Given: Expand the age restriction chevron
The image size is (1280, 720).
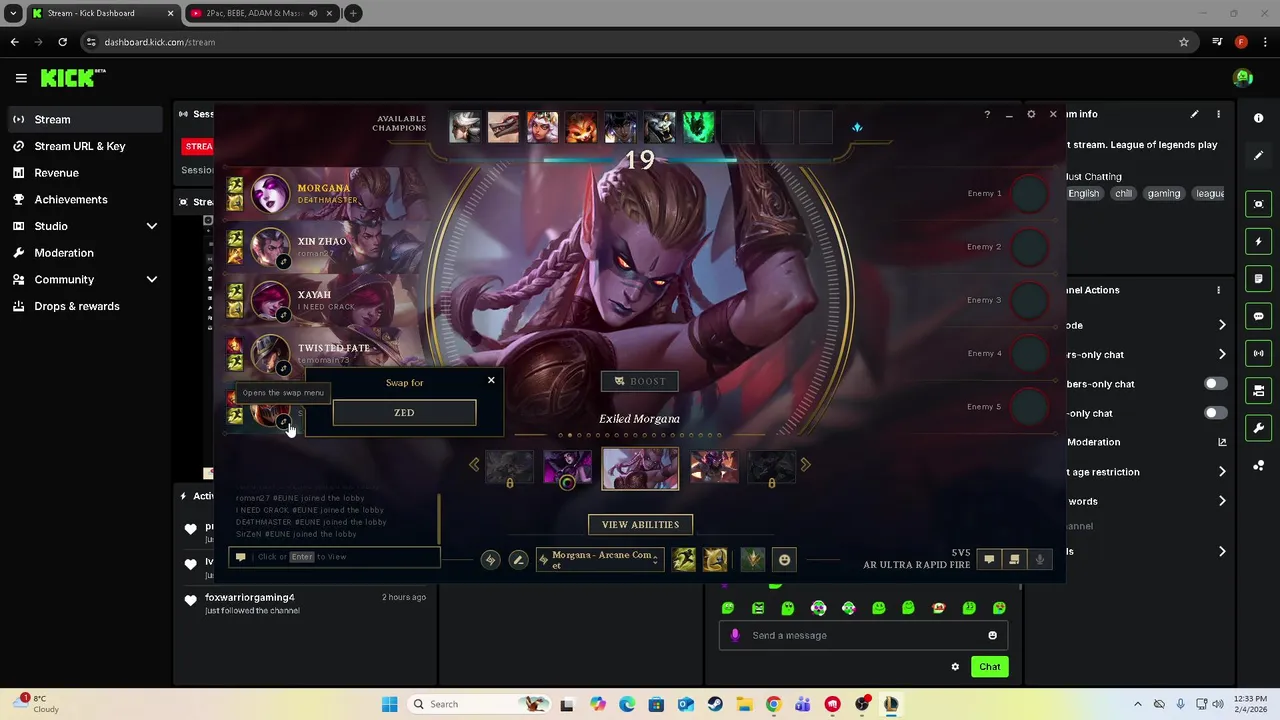Looking at the screenshot, I should [1222, 472].
